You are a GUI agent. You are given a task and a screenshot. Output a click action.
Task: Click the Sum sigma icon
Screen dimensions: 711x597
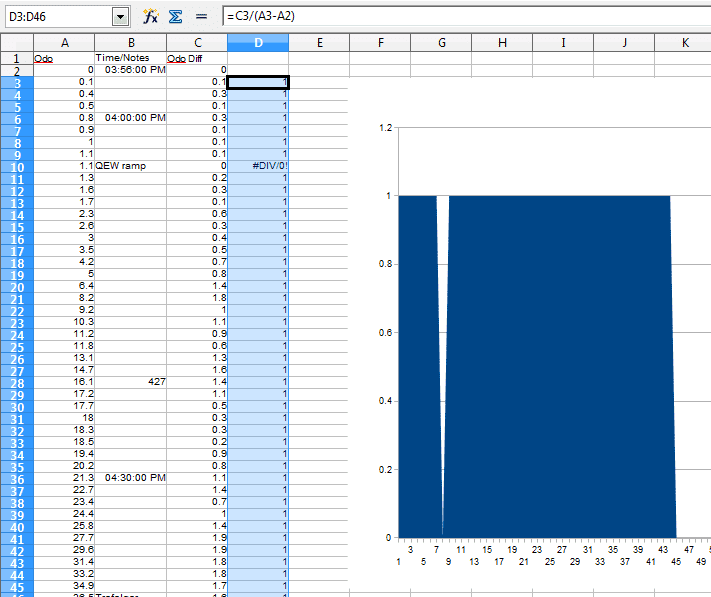[x=175, y=17]
